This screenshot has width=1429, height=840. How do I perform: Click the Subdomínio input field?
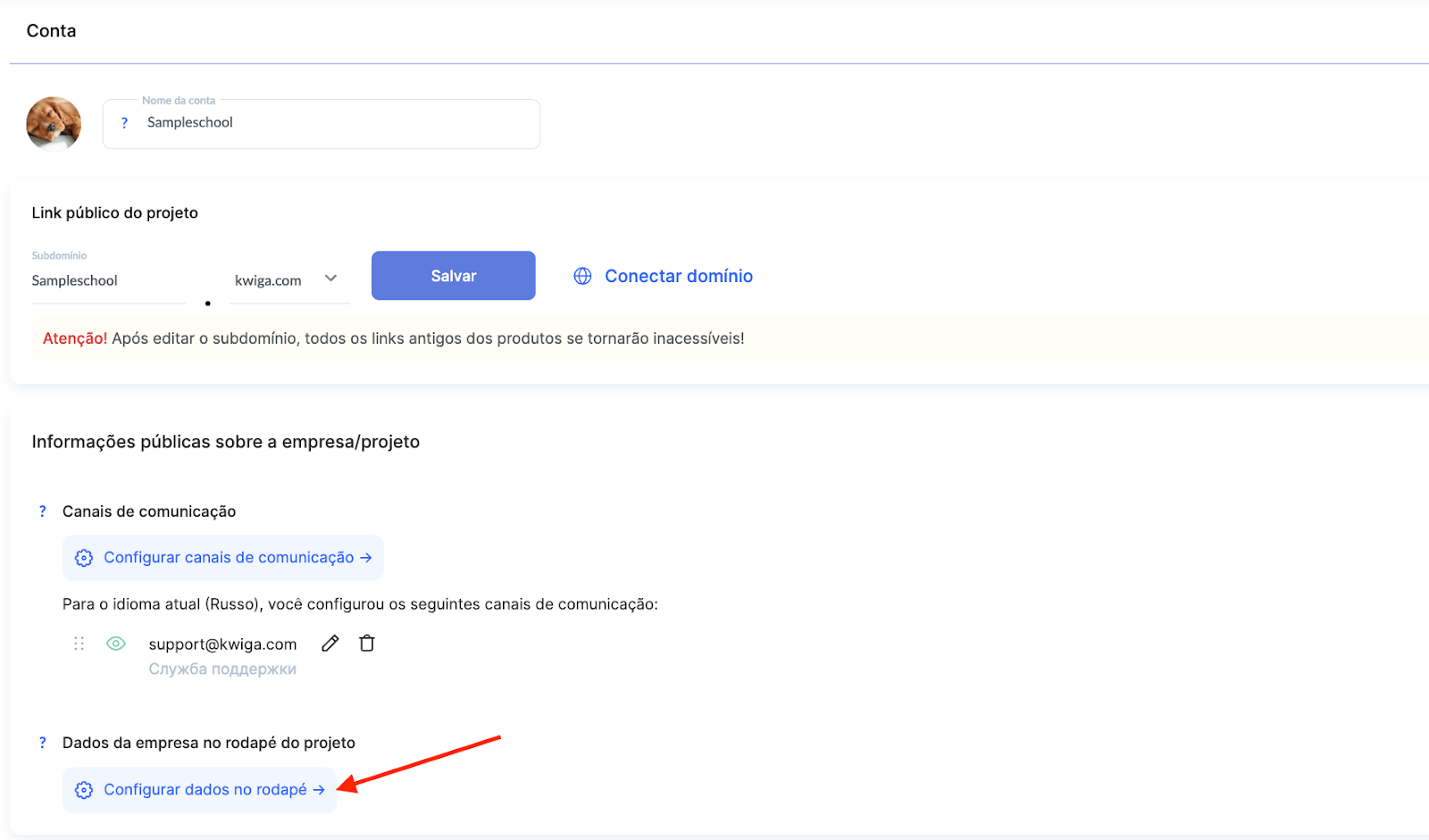click(x=107, y=280)
